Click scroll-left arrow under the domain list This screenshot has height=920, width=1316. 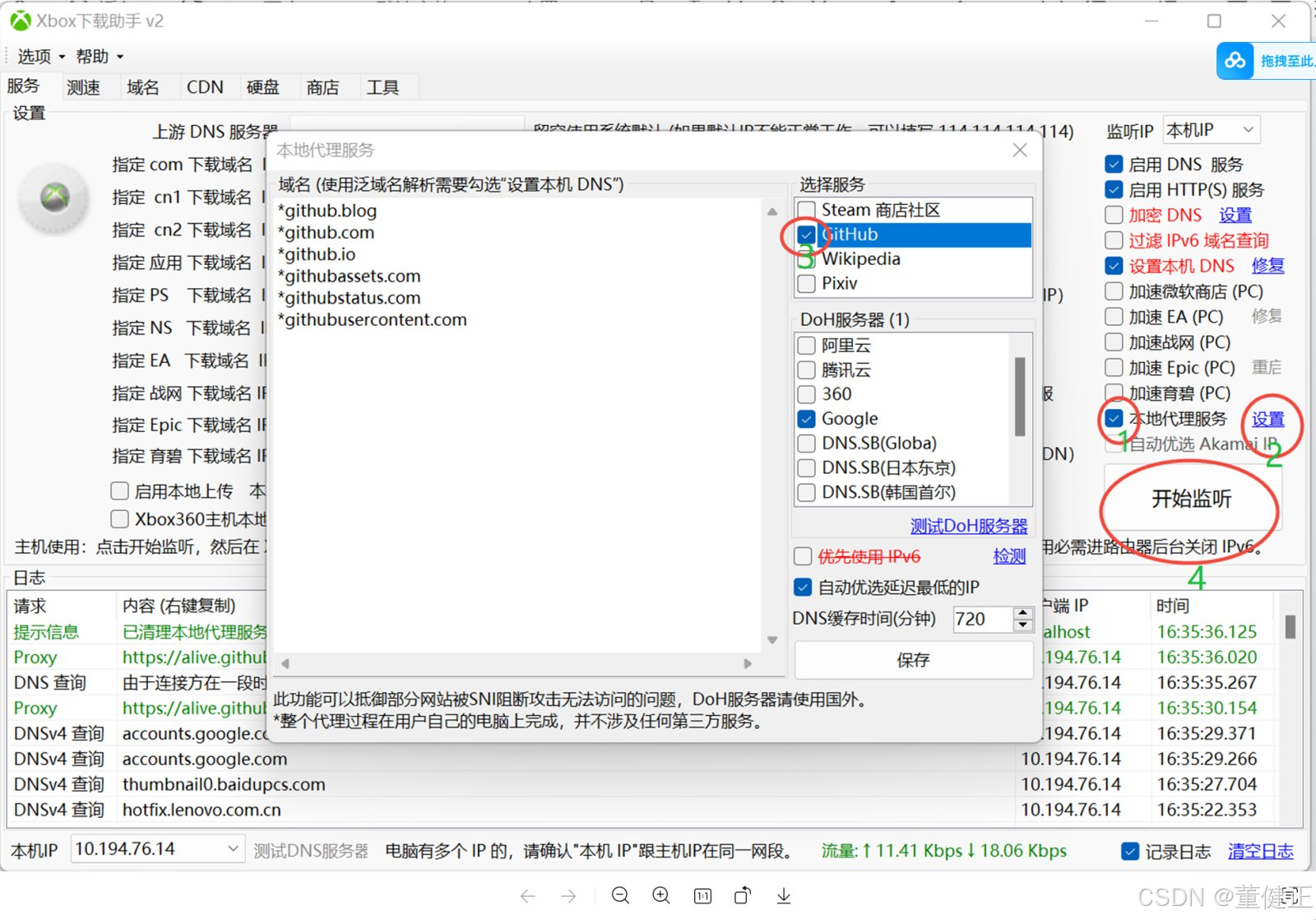pos(285,662)
